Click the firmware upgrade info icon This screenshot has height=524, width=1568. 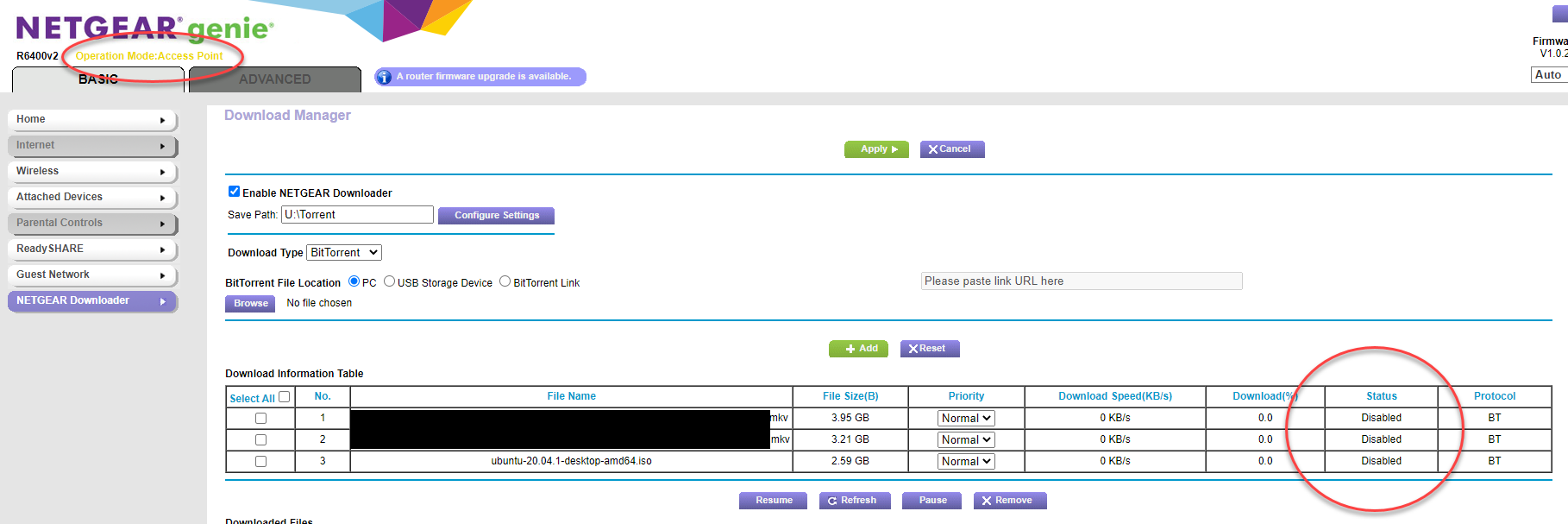point(384,77)
